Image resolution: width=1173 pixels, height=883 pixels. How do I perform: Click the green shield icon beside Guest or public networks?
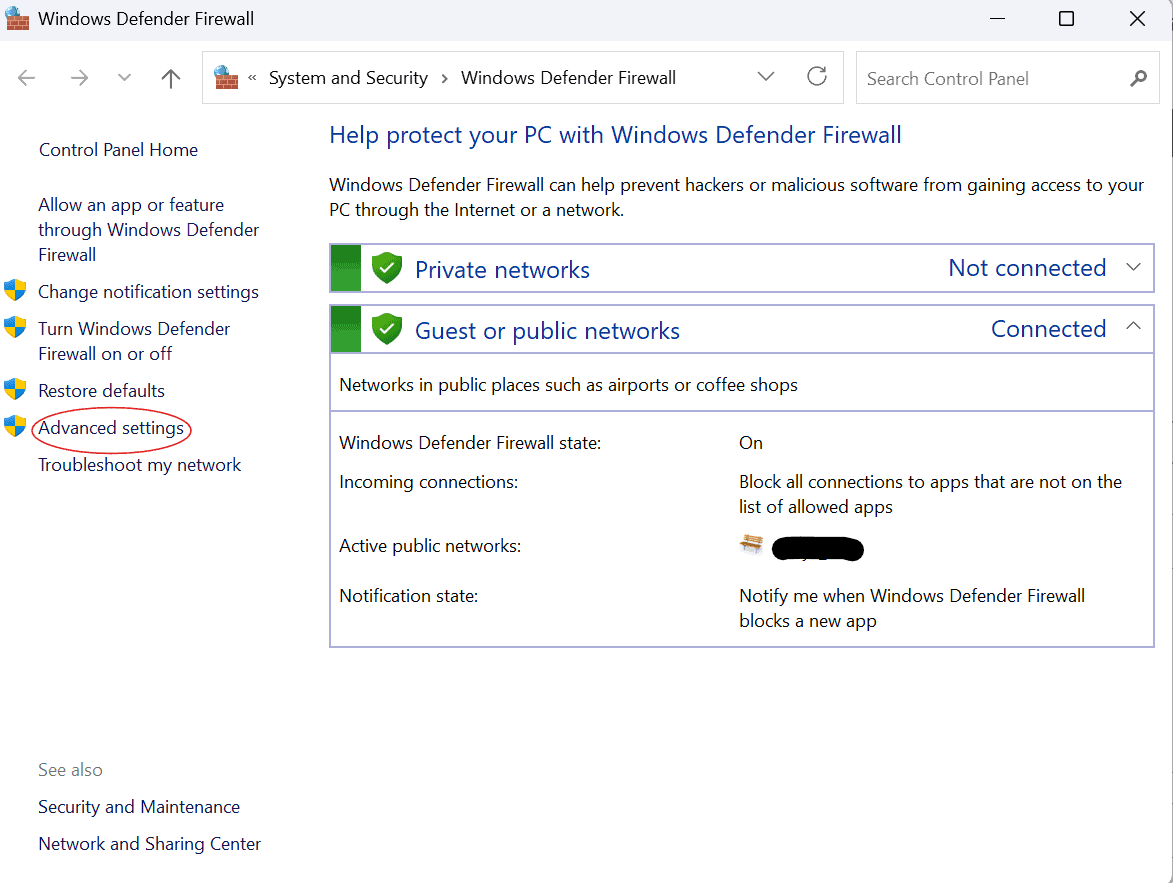point(386,328)
